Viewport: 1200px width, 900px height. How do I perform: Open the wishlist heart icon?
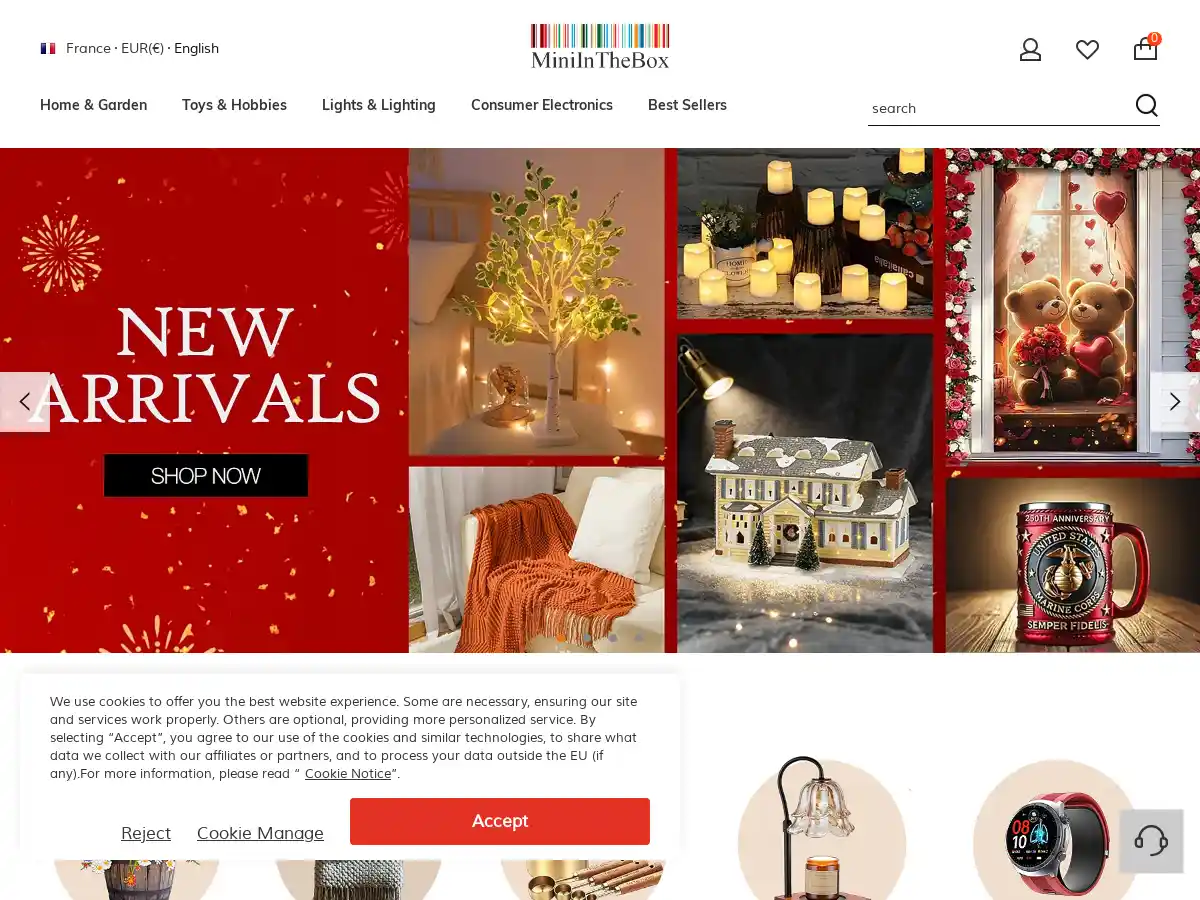pyautogui.click(x=1087, y=49)
